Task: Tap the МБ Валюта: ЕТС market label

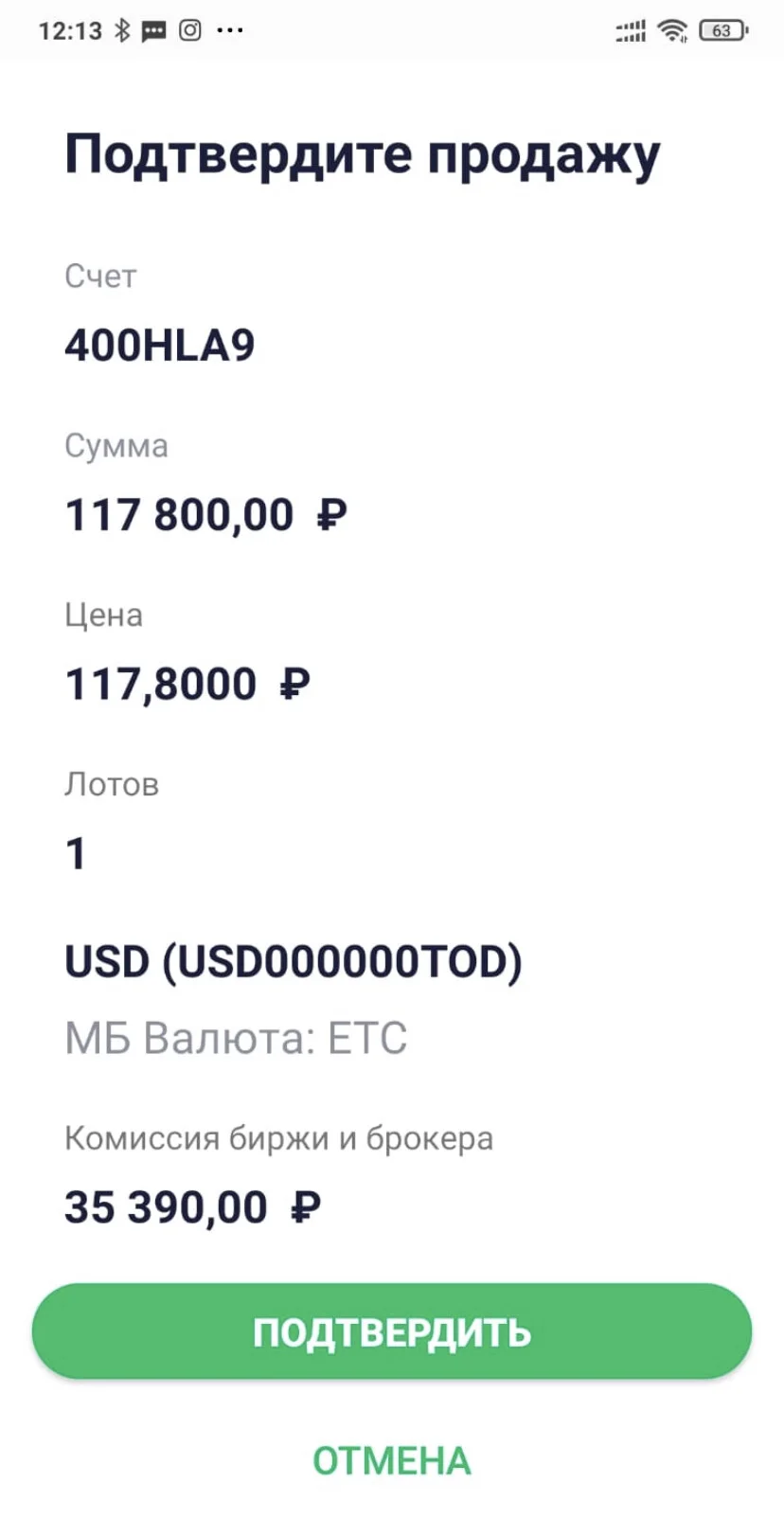Action: tap(236, 1038)
